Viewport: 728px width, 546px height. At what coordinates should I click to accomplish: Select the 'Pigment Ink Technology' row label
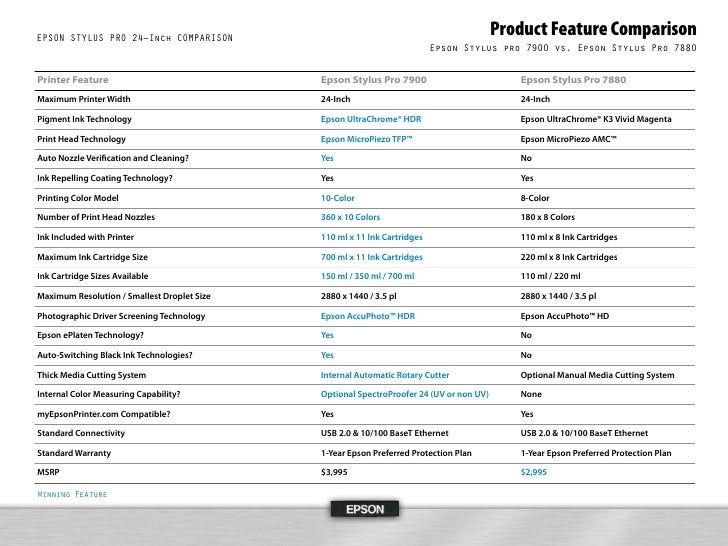84,119
